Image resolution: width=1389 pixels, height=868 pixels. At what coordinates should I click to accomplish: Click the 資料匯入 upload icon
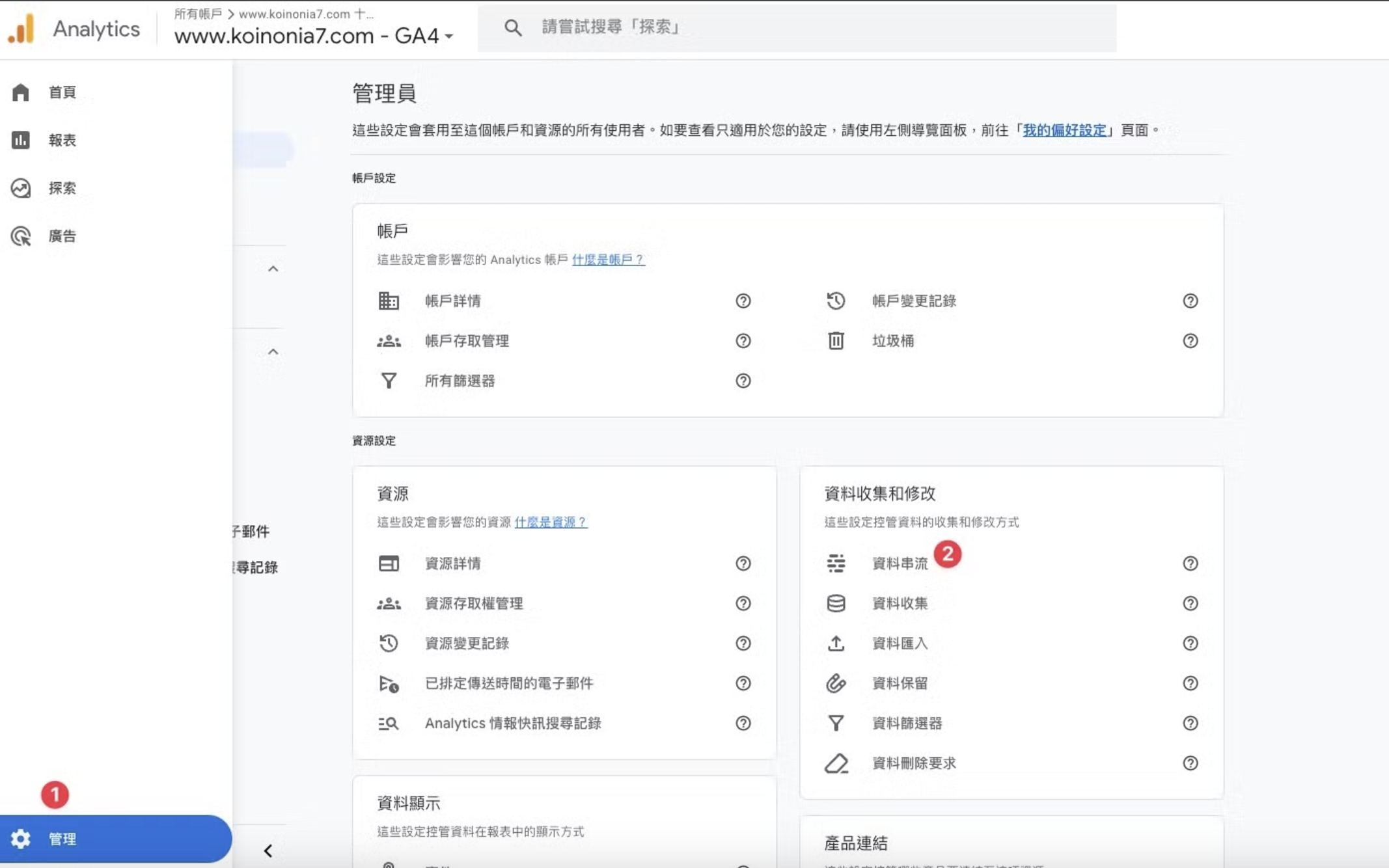(836, 644)
